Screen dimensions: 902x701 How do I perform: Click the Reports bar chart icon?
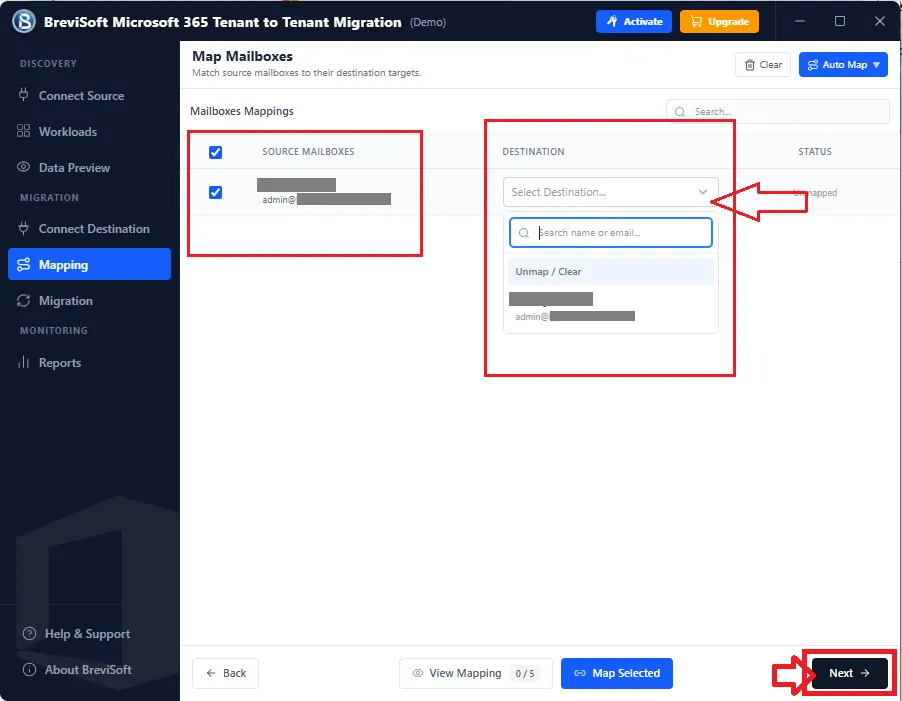point(23,362)
